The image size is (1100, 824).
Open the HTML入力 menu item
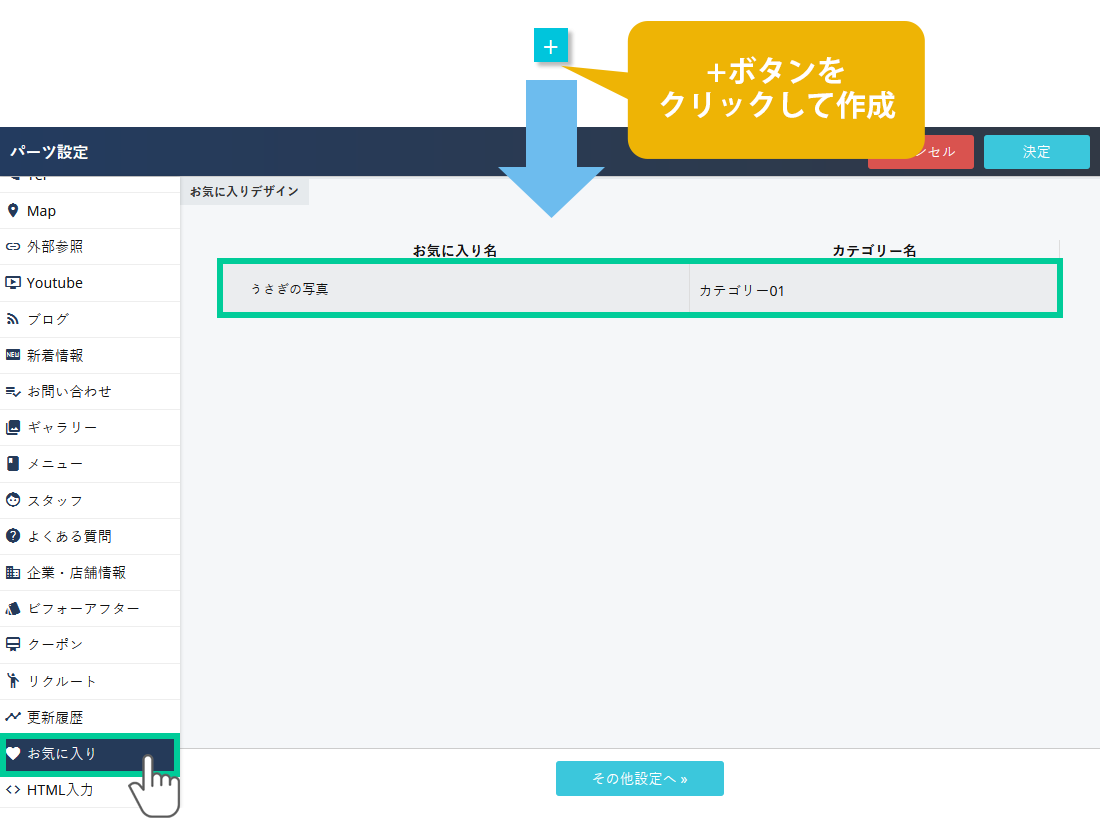60,789
